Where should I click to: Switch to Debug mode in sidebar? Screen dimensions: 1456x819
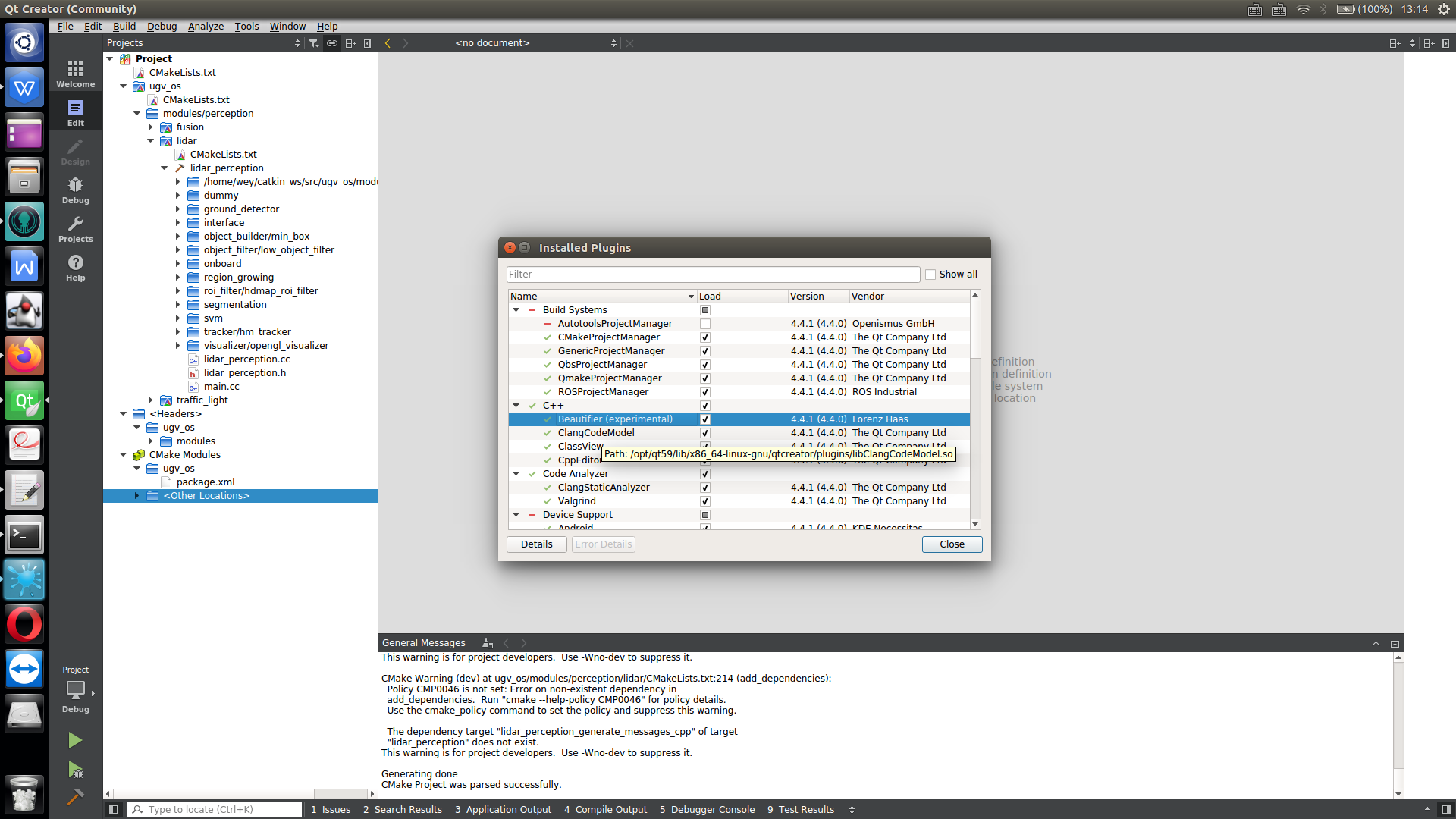click(75, 190)
